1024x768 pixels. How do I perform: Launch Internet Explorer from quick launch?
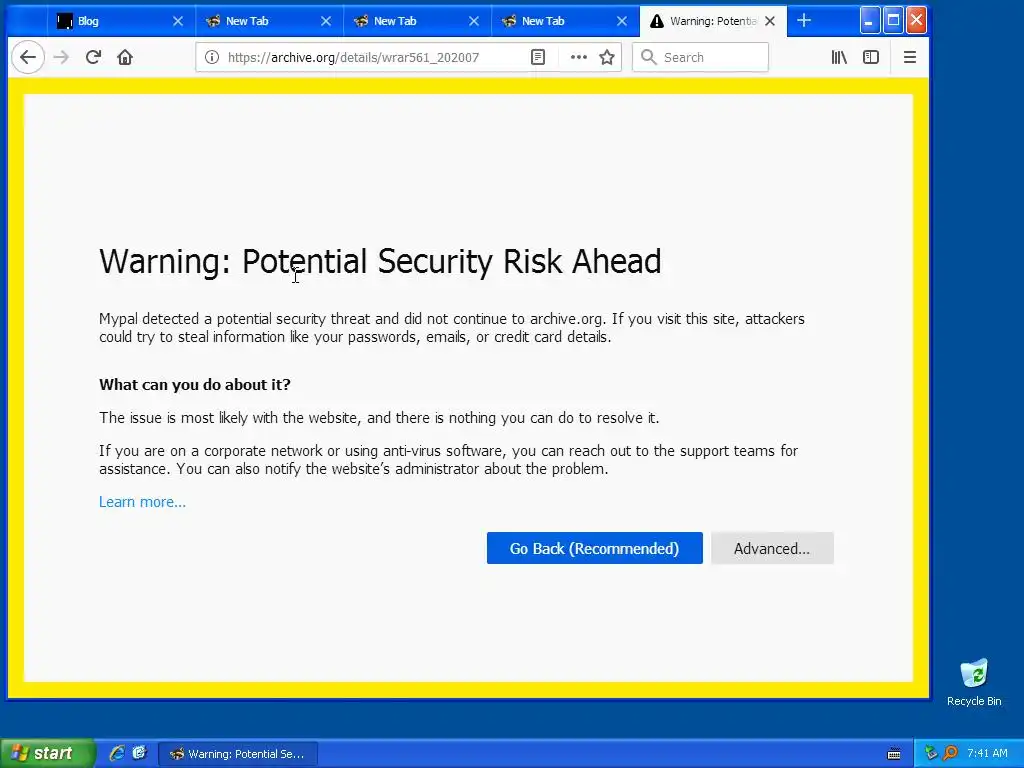tap(117, 753)
